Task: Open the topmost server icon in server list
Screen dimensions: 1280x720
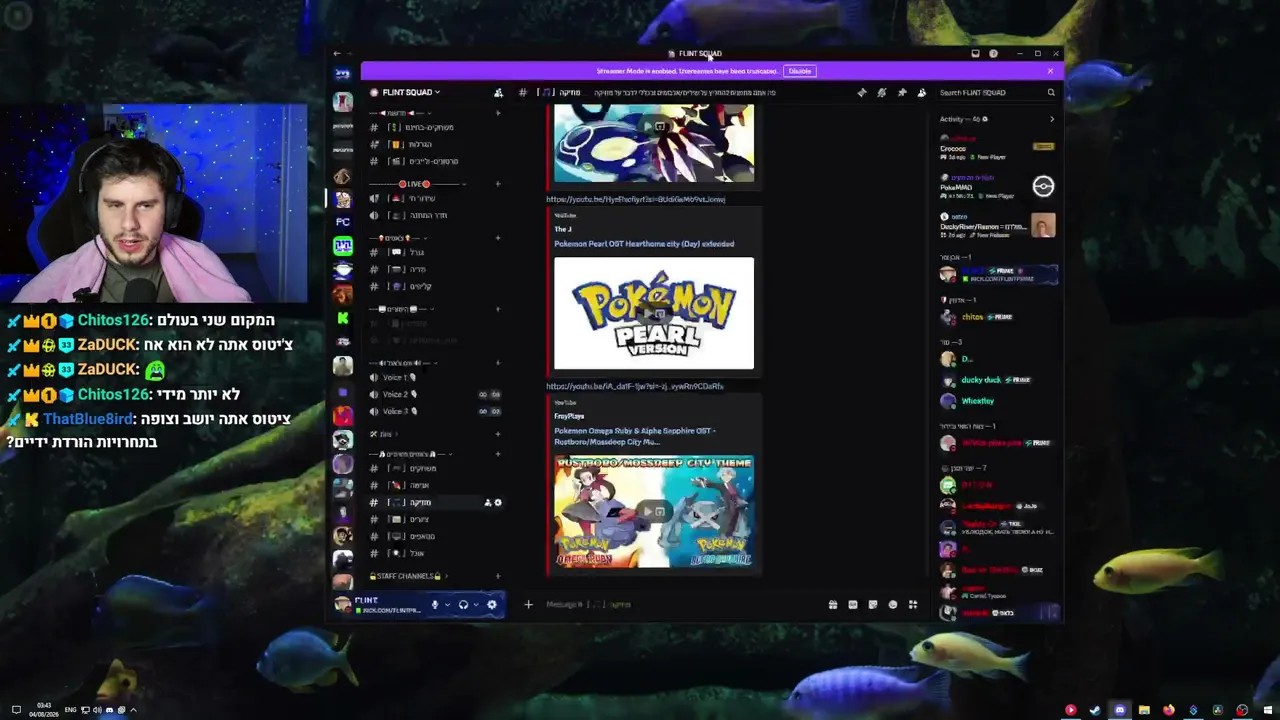Action: (343, 74)
